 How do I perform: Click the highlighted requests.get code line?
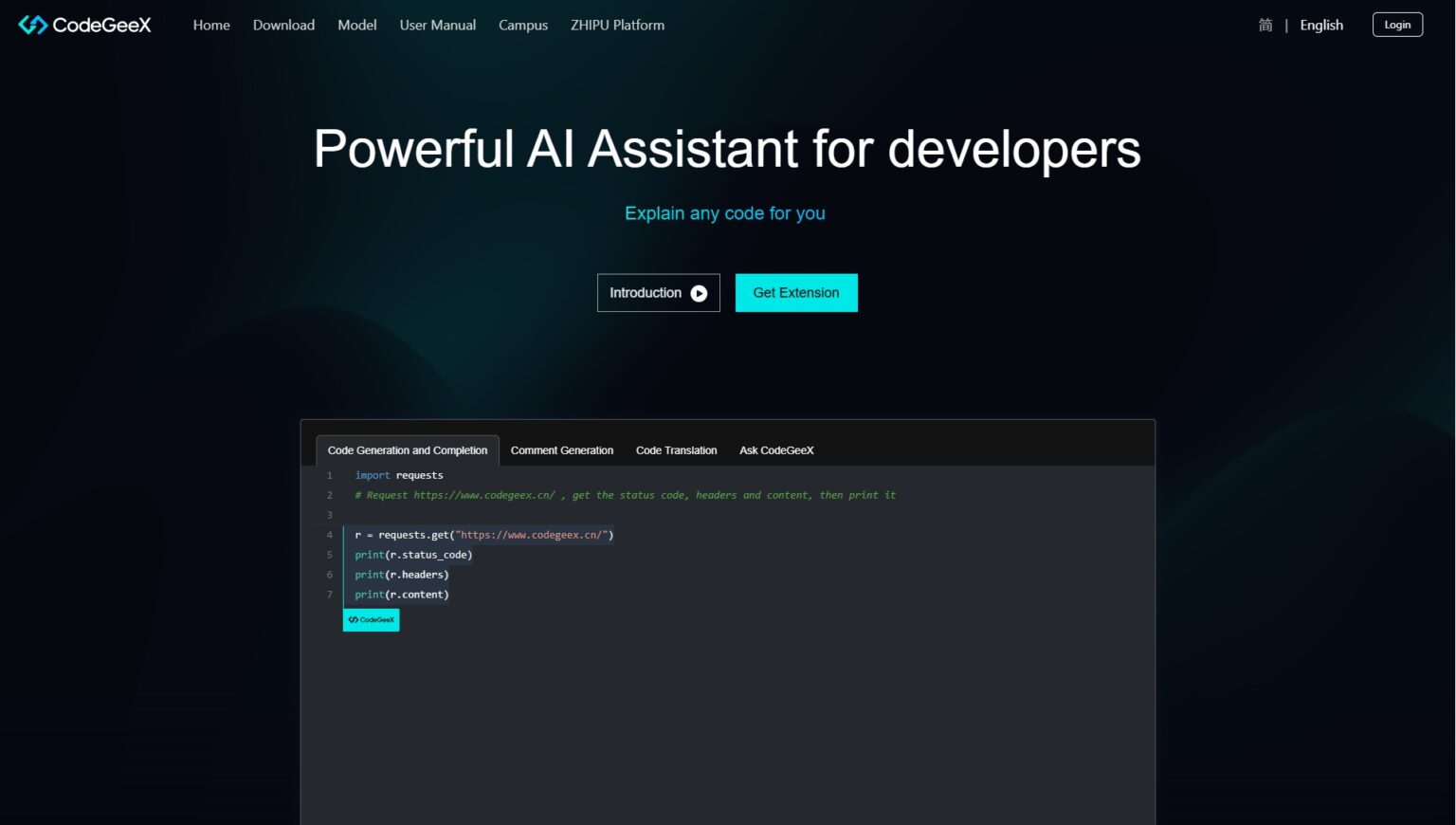[x=479, y=534]
